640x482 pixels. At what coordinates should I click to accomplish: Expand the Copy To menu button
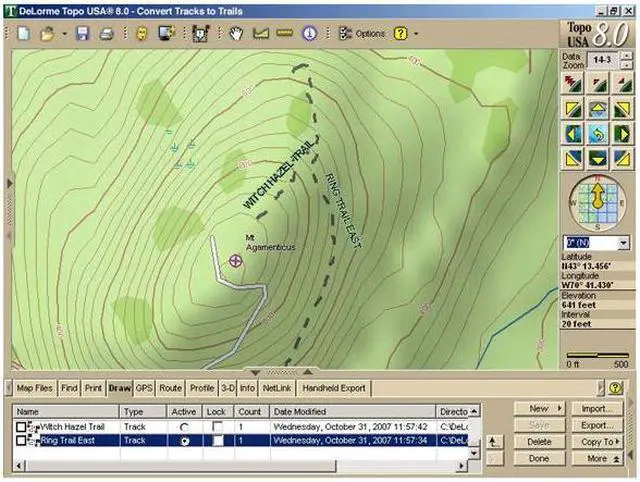tap(598, 441)
